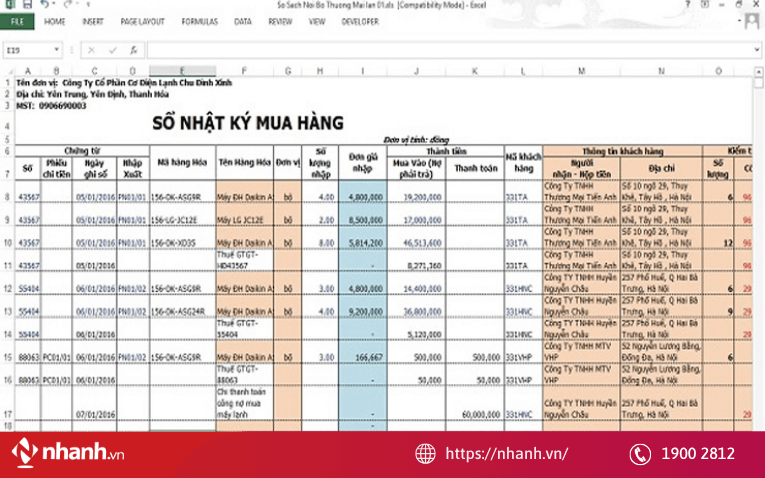The image size is (765, 478).
Task: Open the FILE tab
Action: 17,21
